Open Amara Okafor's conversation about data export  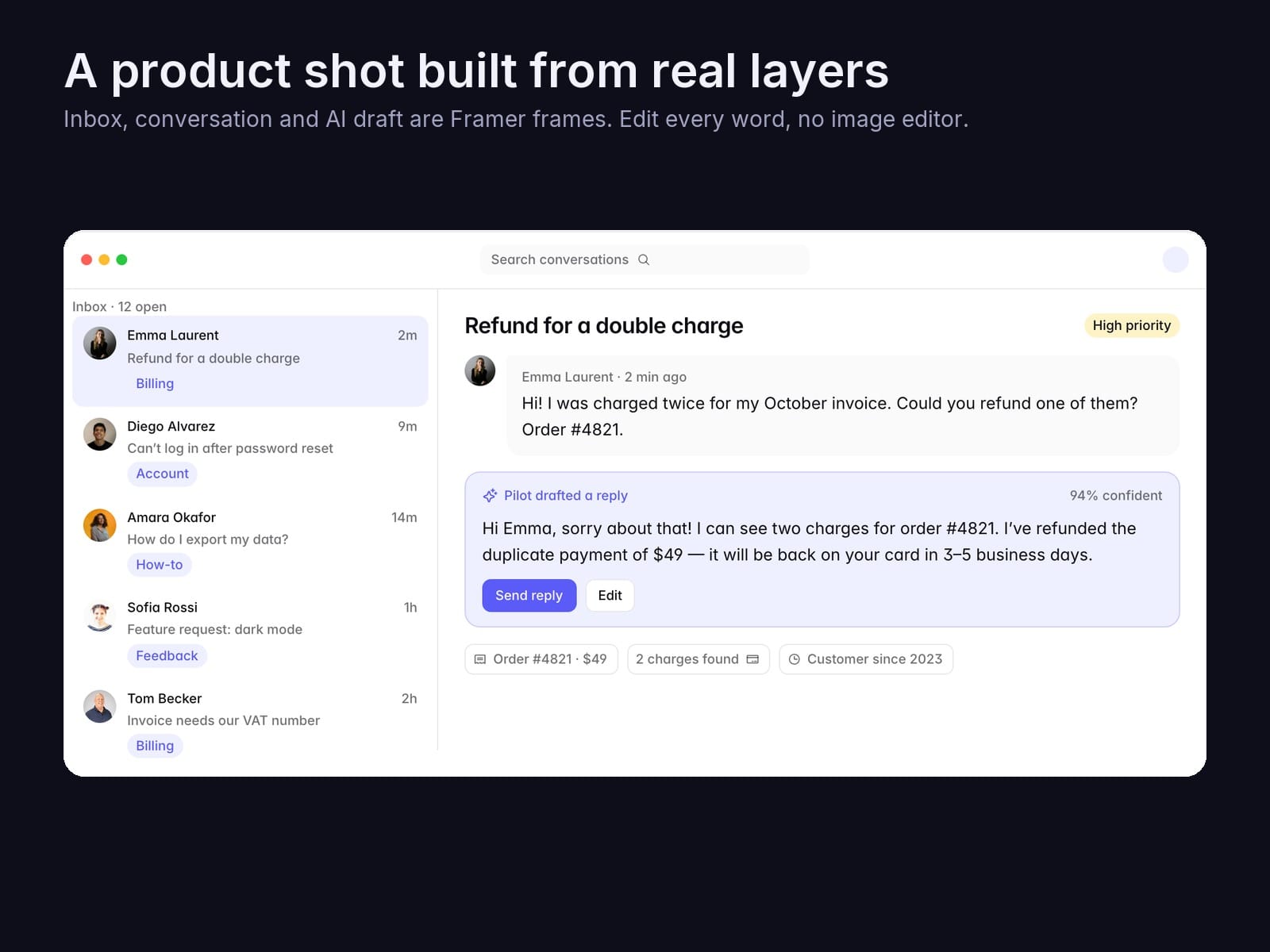pyautogui.click(x=250, y=542)
